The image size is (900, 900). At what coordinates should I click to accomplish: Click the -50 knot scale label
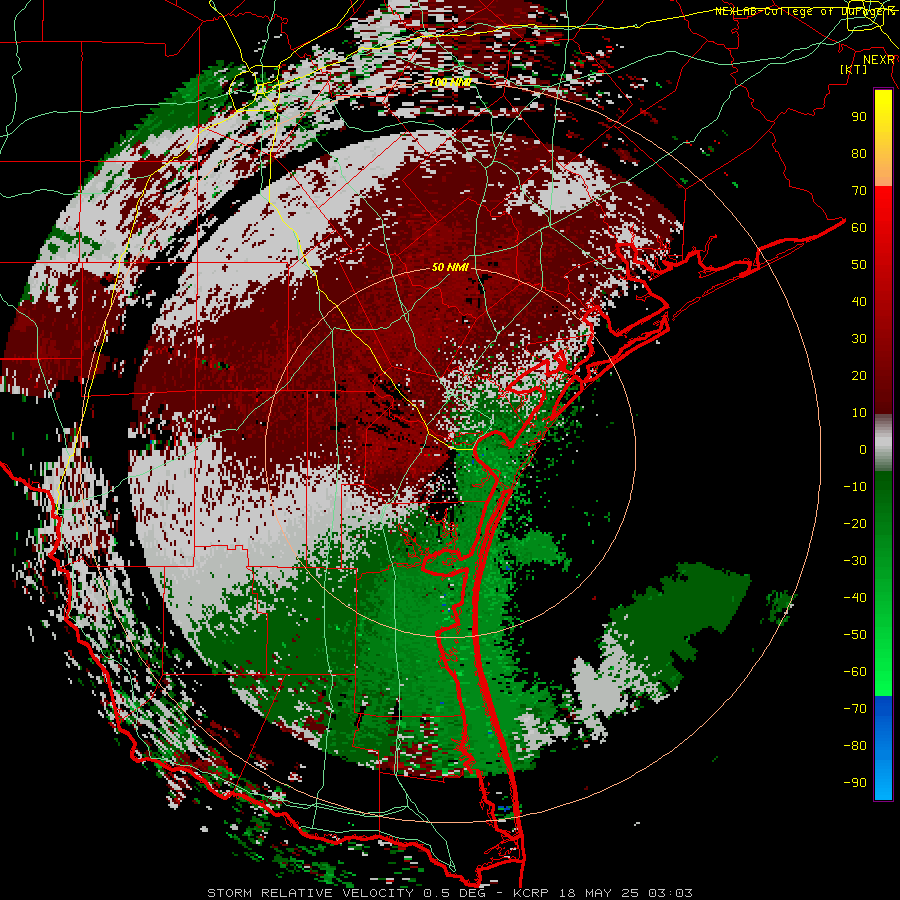point(855,635)
